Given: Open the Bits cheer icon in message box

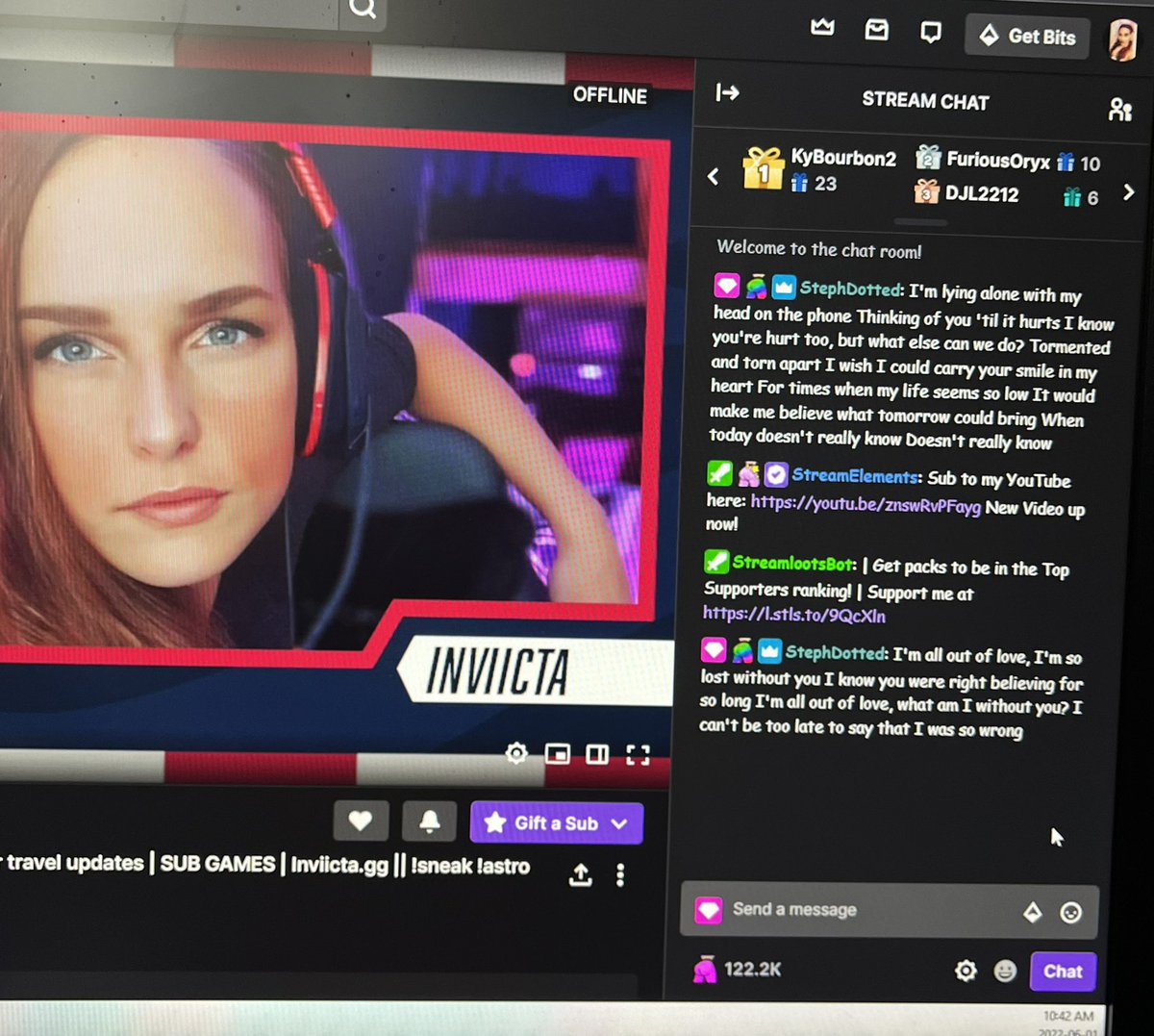Looking at the screenshot, I should pos(1032,912).
